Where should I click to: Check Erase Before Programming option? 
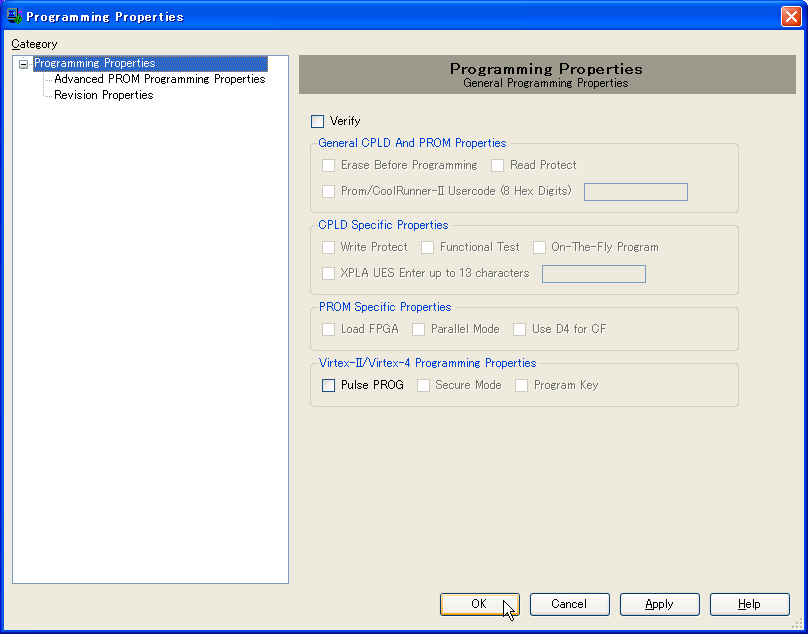click(329, 166)
